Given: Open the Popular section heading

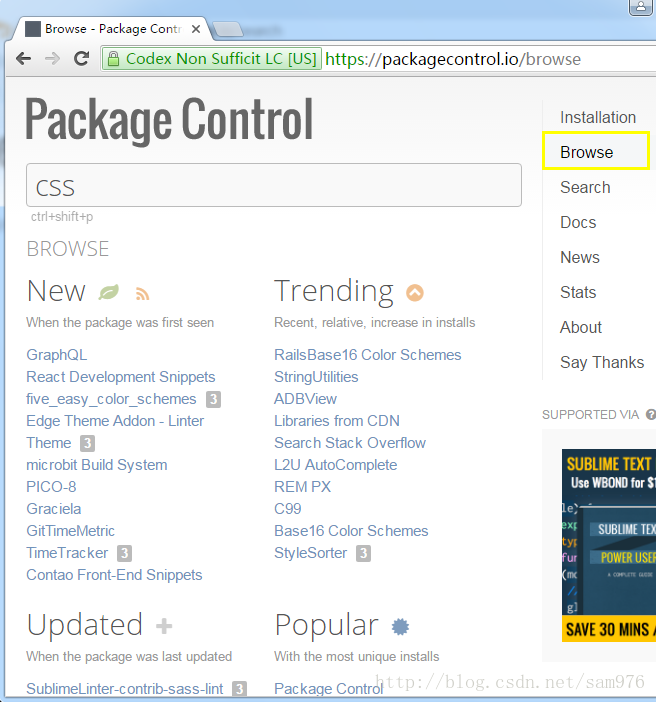Looking at the screenshot, I should pyautogui.click(x=326, y=625).
